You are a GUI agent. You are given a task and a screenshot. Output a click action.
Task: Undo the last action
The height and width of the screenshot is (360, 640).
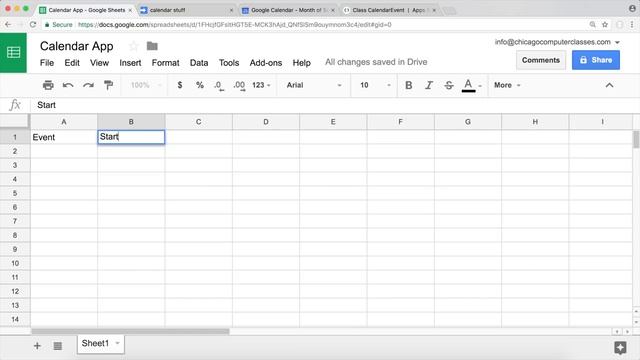pyautogui.click(x=68, y=85)
